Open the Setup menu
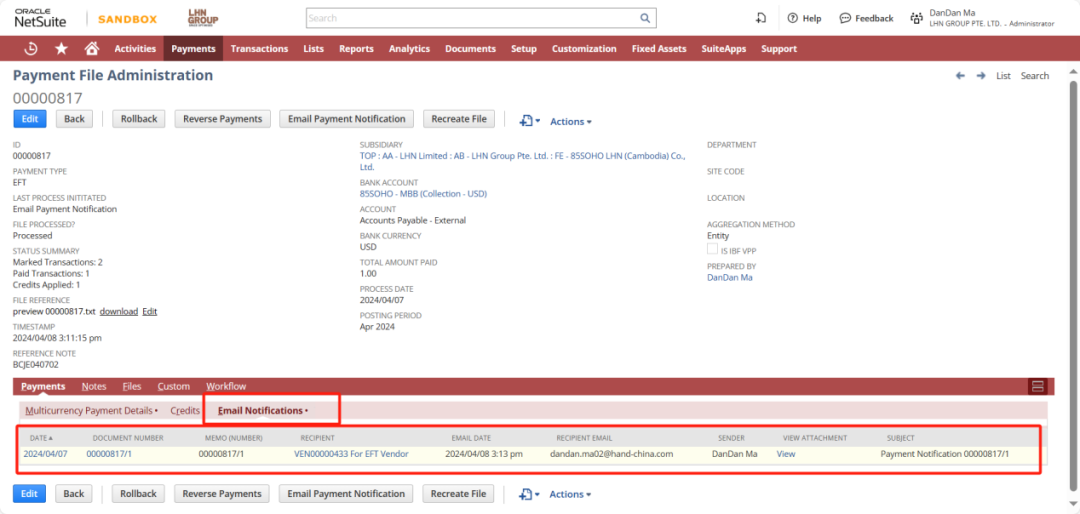 pyautogui.click(x=524, y=49)
